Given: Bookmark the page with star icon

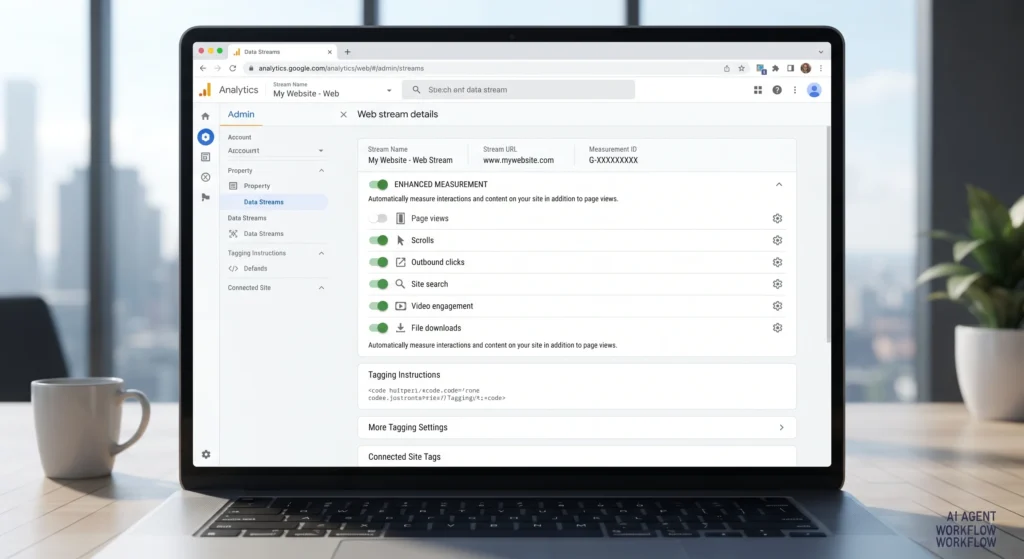Looking at the screenshot, I should coord(741,68).
